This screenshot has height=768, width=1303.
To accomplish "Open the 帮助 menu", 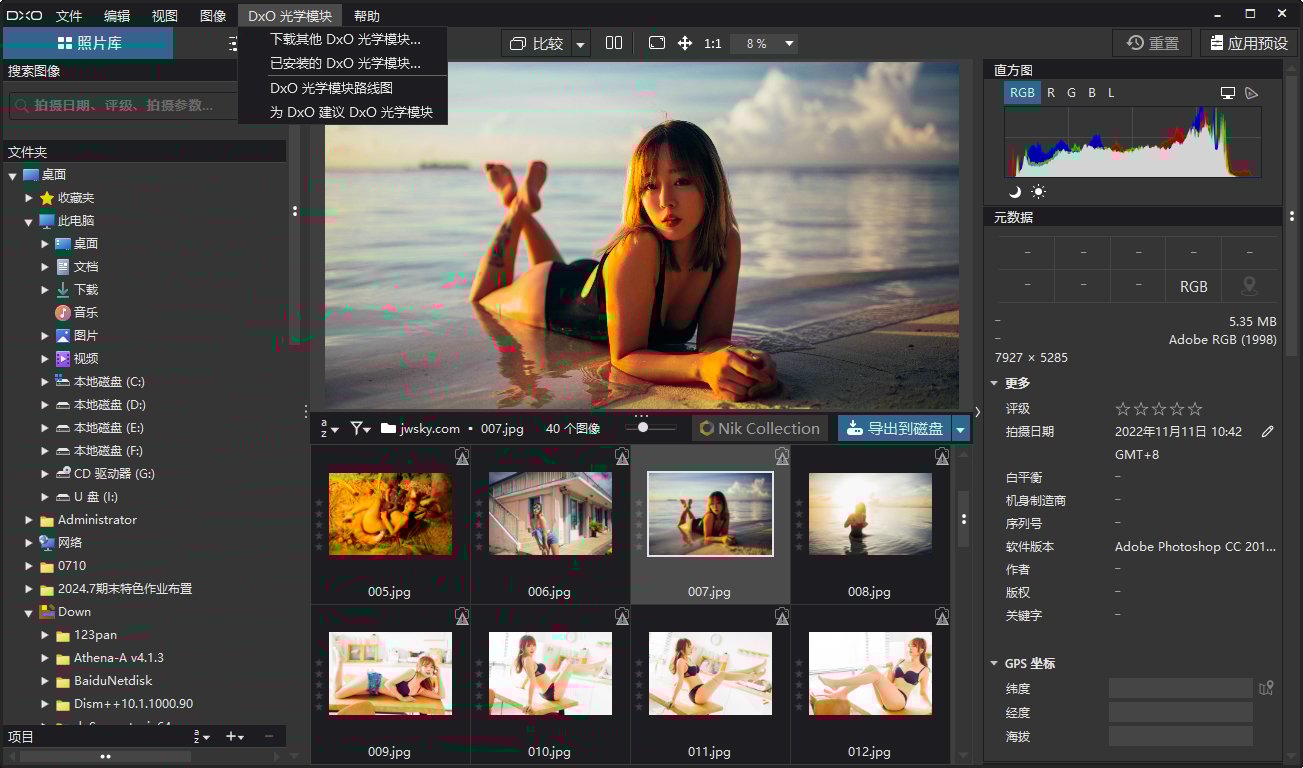I will tap(367, 15).
